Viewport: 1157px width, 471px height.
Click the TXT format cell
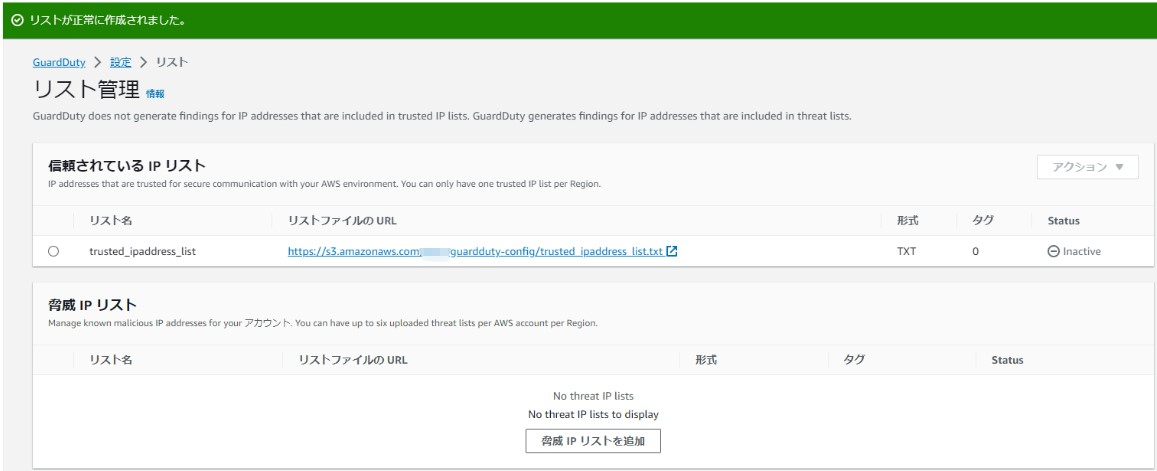(x=906, y=252)
